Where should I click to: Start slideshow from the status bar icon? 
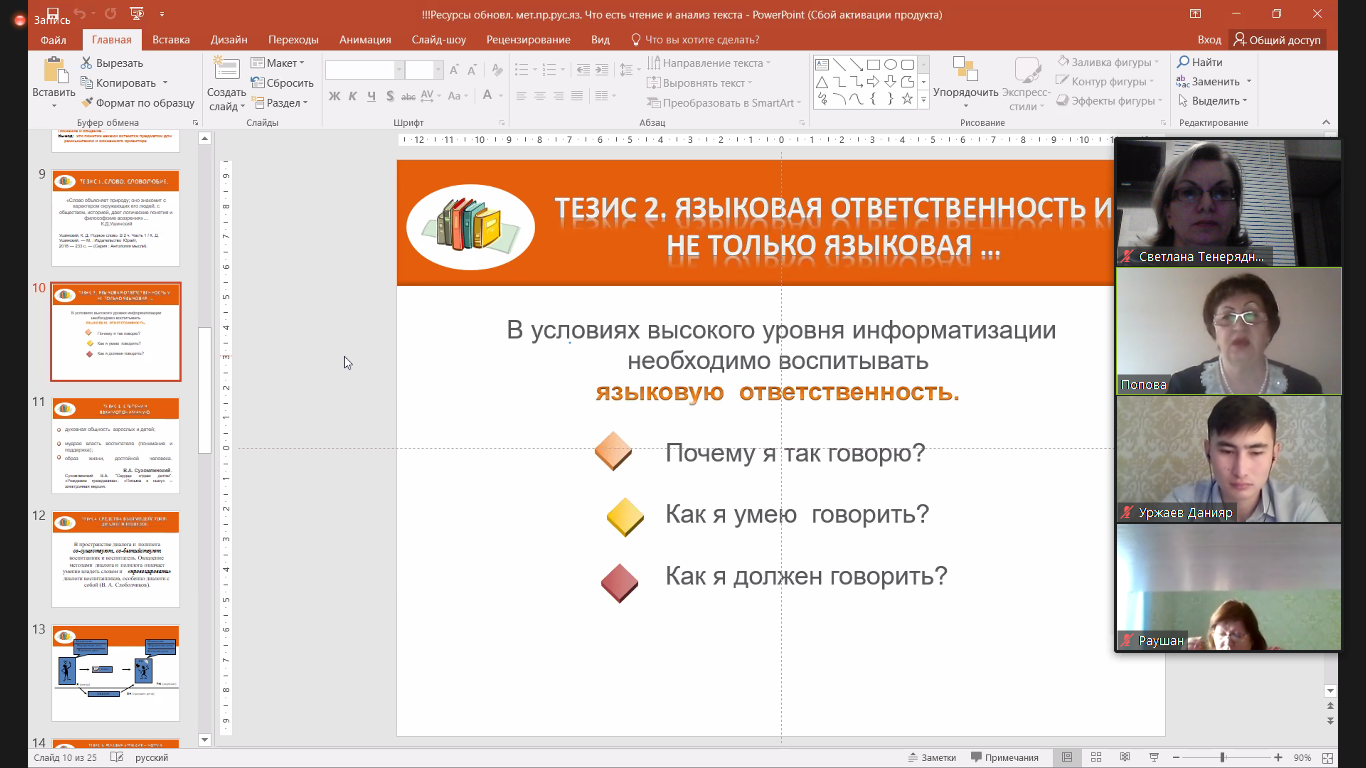pos(1155,757)
